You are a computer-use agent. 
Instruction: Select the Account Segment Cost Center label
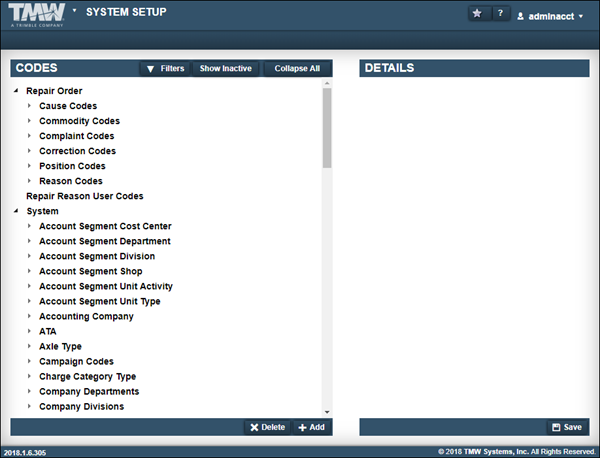tap(105, 226)
